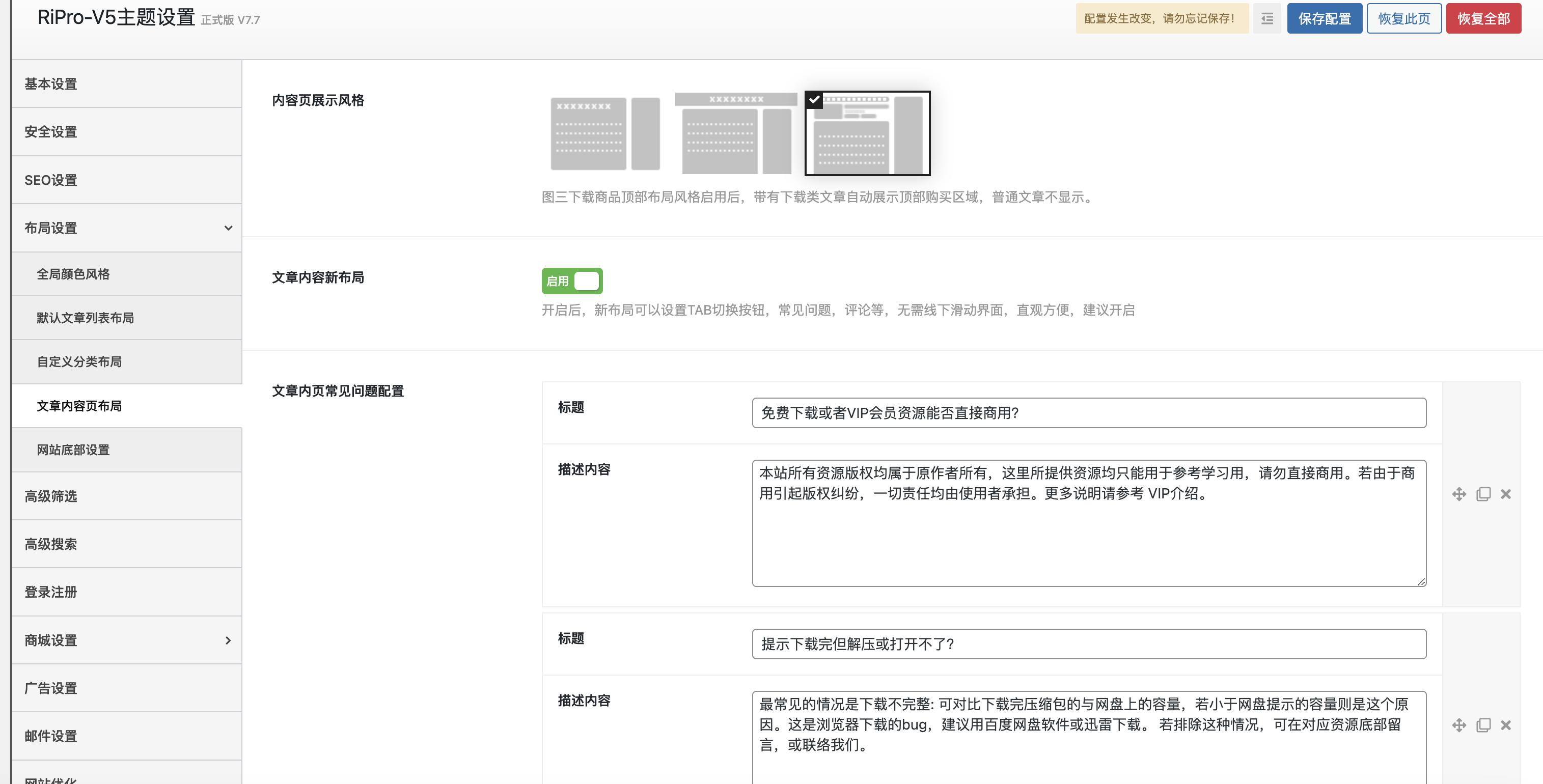Remove the second FAQ item with X icon
1543x784 pixels.
point(1506,725)
